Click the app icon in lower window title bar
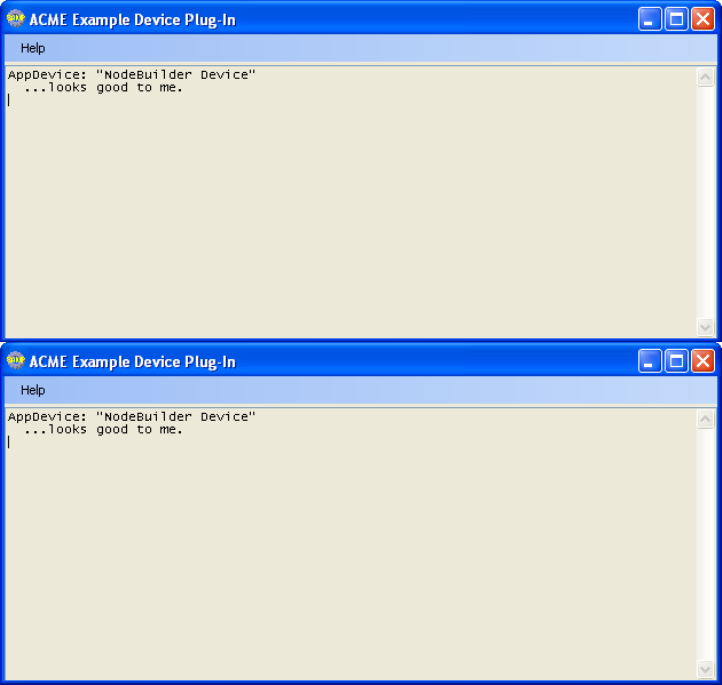The width and height of the screenshot is (722, 685). coord(16,360)
